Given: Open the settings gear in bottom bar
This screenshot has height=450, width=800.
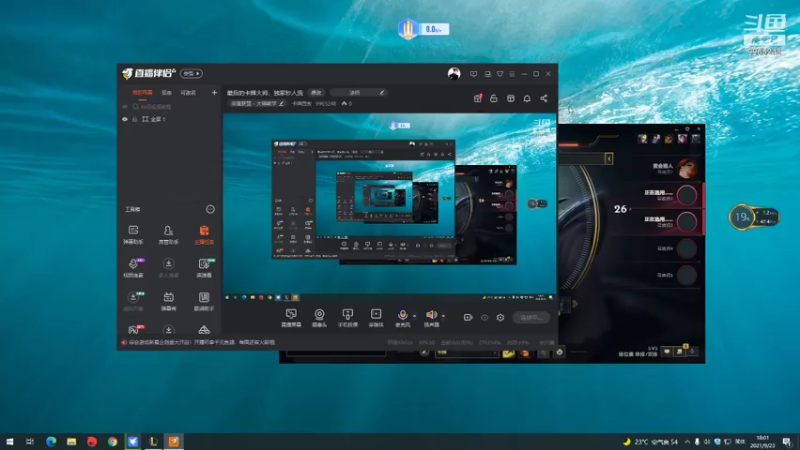Looking at the screenshot, I should (x=501, y=317).
